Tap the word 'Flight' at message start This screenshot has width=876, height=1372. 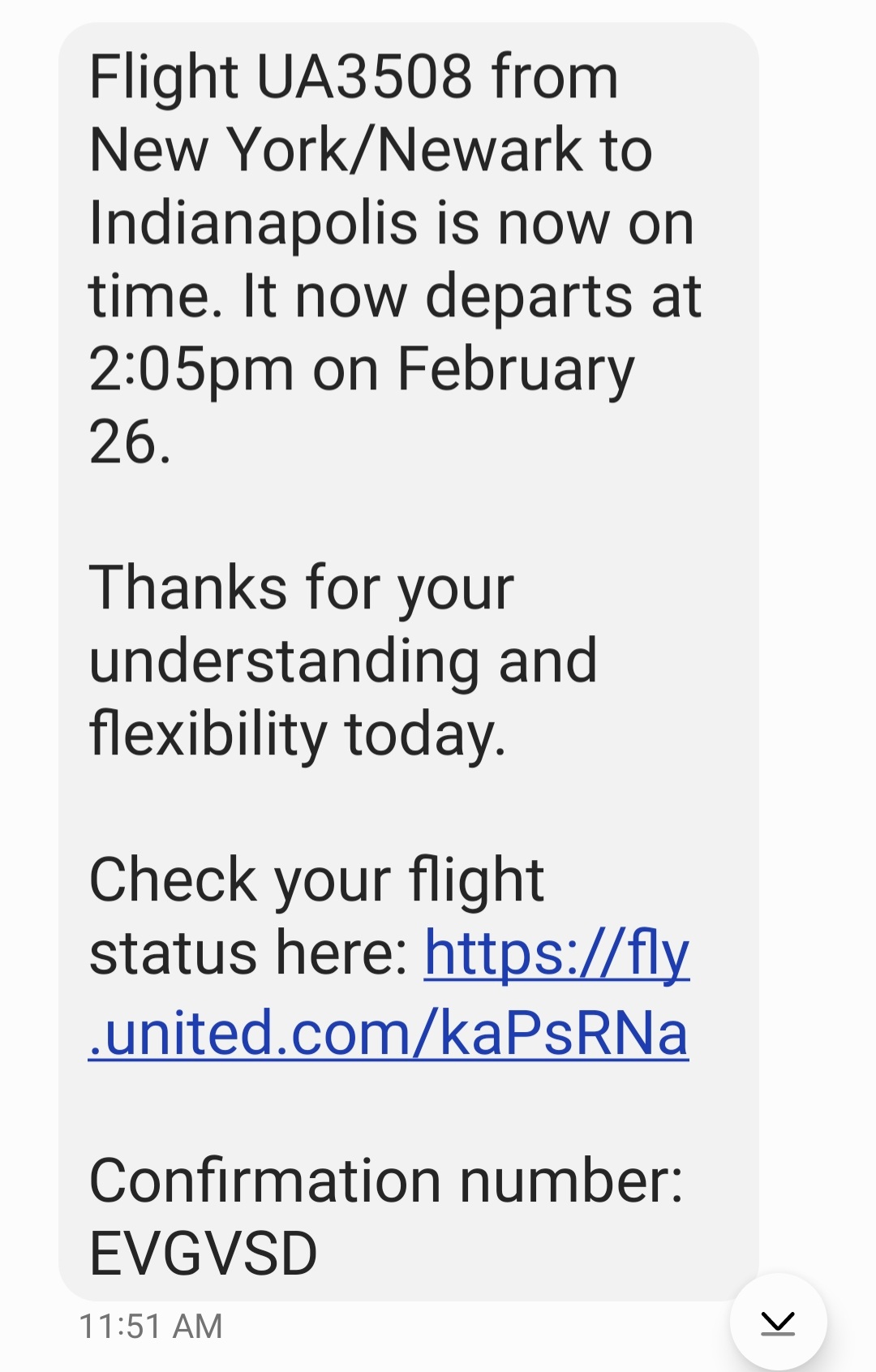pyautogui.click(x=164, y=78)
